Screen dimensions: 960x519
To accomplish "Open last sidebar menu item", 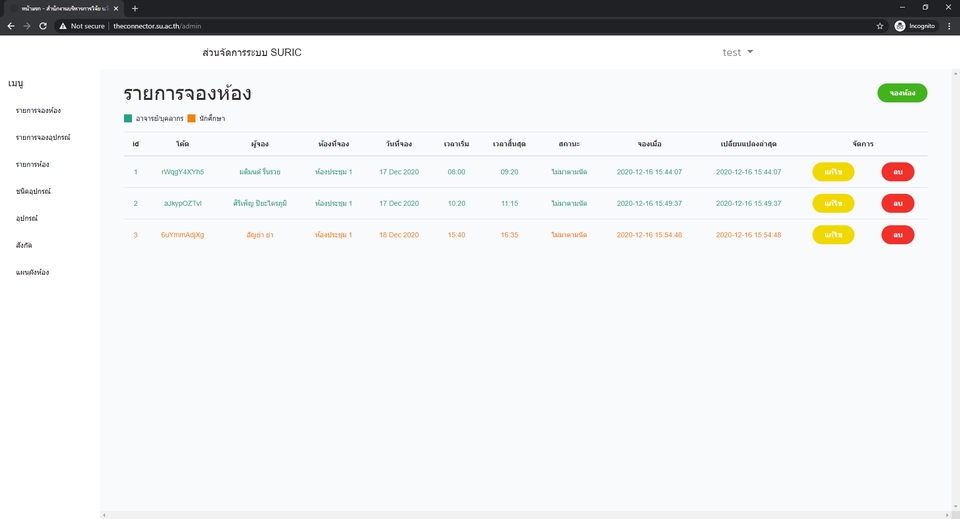I will tap(32, 272).
